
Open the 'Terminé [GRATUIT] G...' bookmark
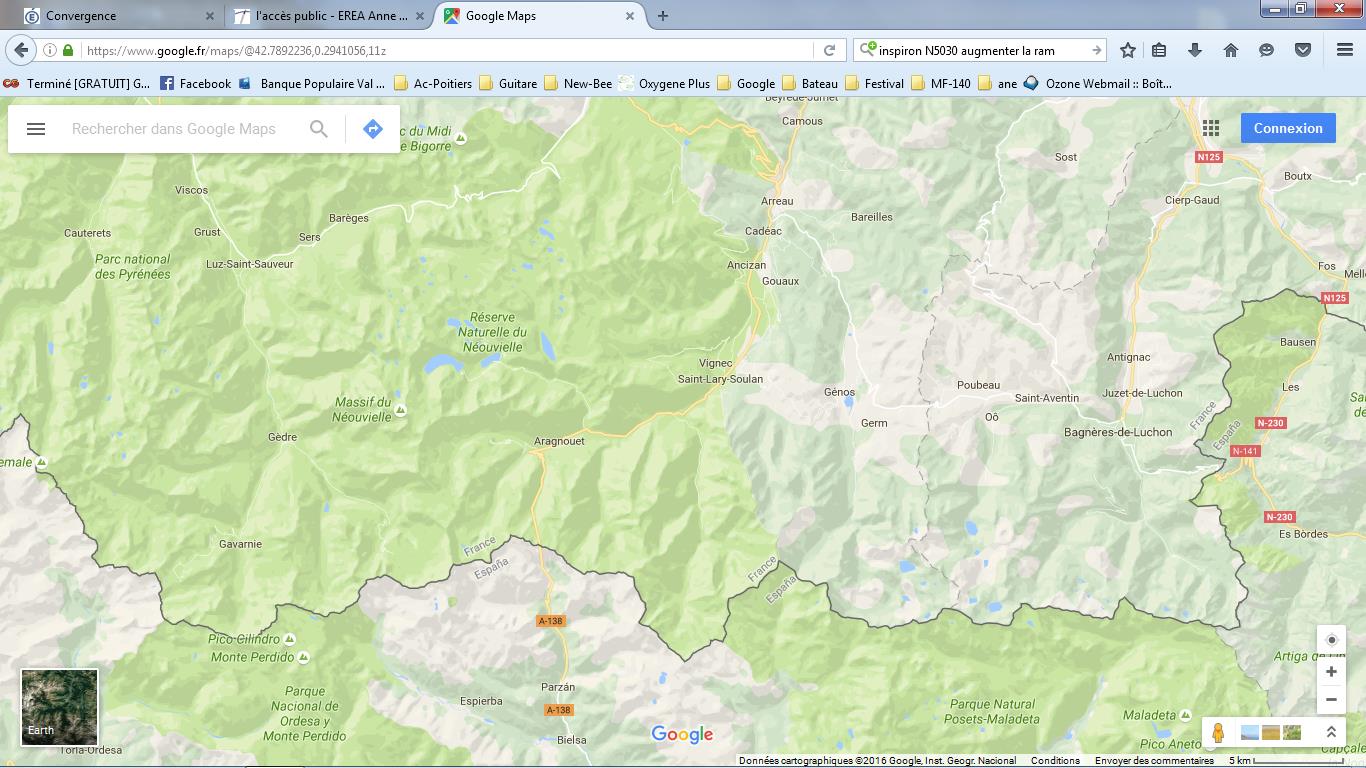(77, 83)
